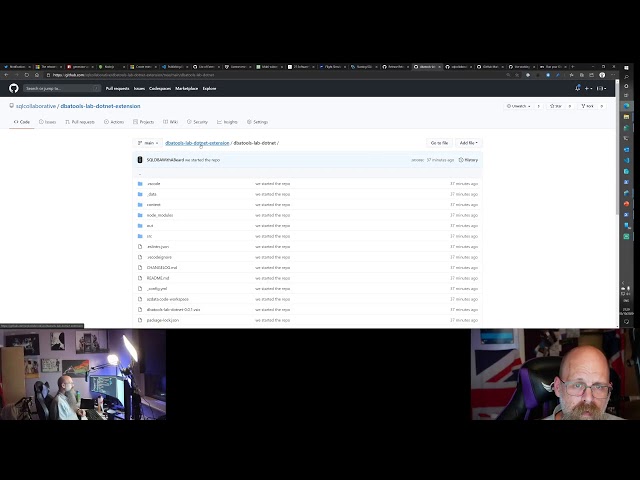Open the sqlcollaborative owner link
This screenshot has width=640, height=480.
coord(36,106)
